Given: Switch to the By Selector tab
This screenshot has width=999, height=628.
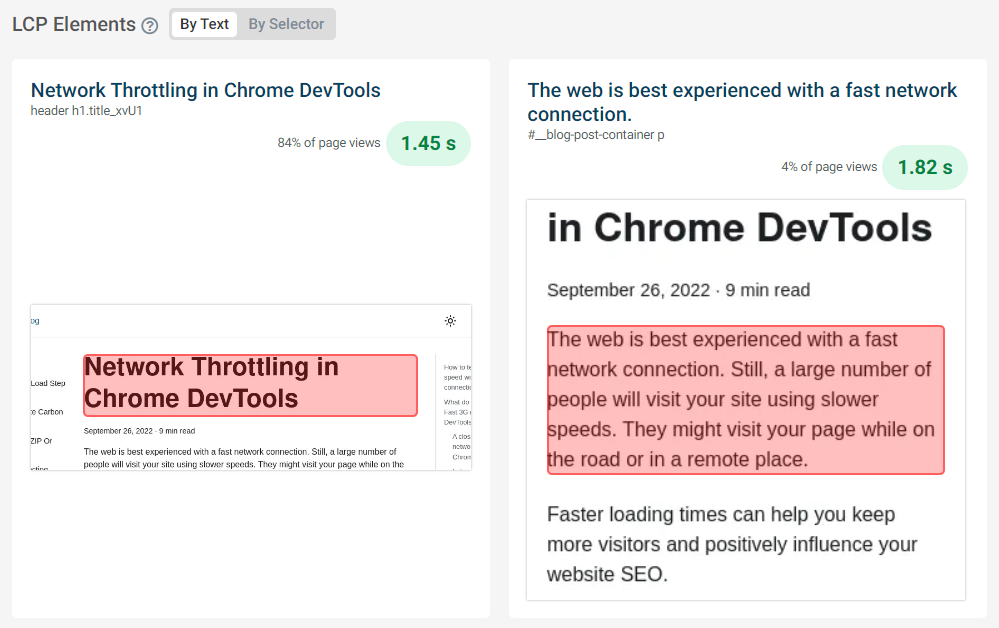Looking at the screenshot, I should (x=286, y=24).
